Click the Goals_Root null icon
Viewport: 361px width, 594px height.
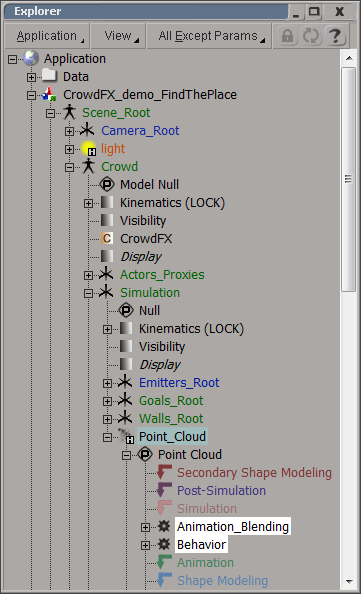point(125,400)
